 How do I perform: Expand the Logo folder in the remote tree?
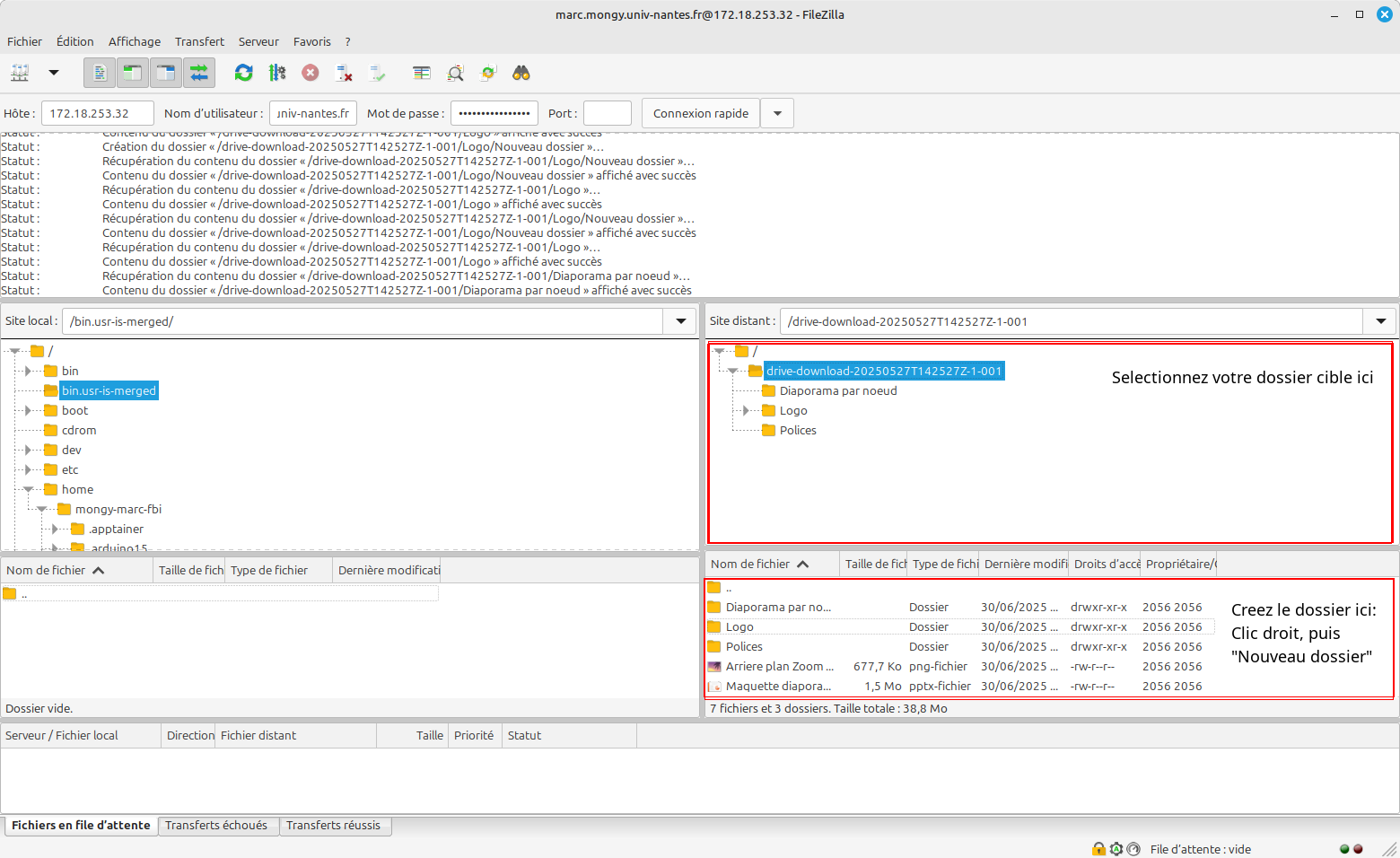click(746, 410)
